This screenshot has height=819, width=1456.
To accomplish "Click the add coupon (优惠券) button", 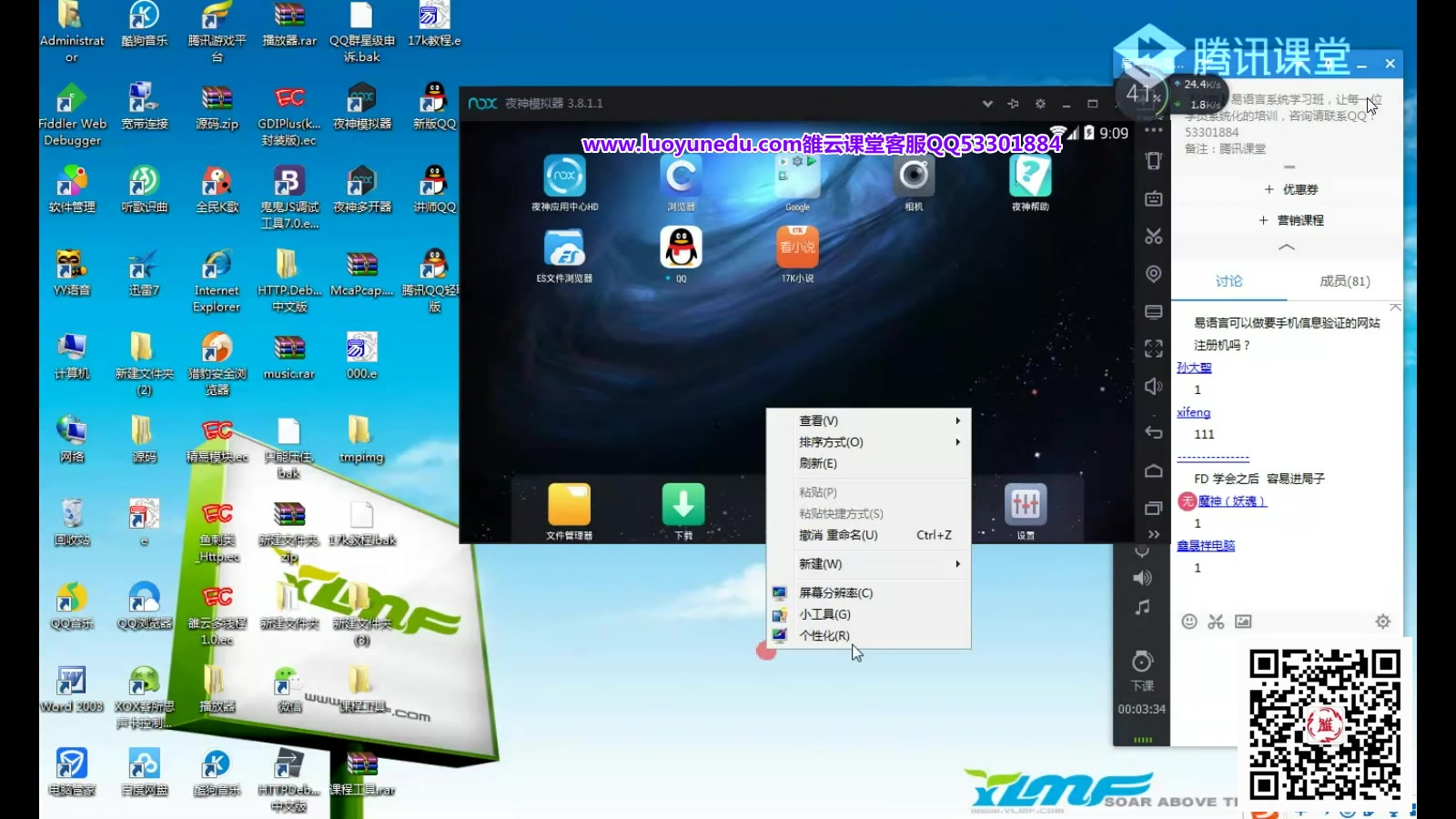I will pyautogui.click(x=1290, y=189).
